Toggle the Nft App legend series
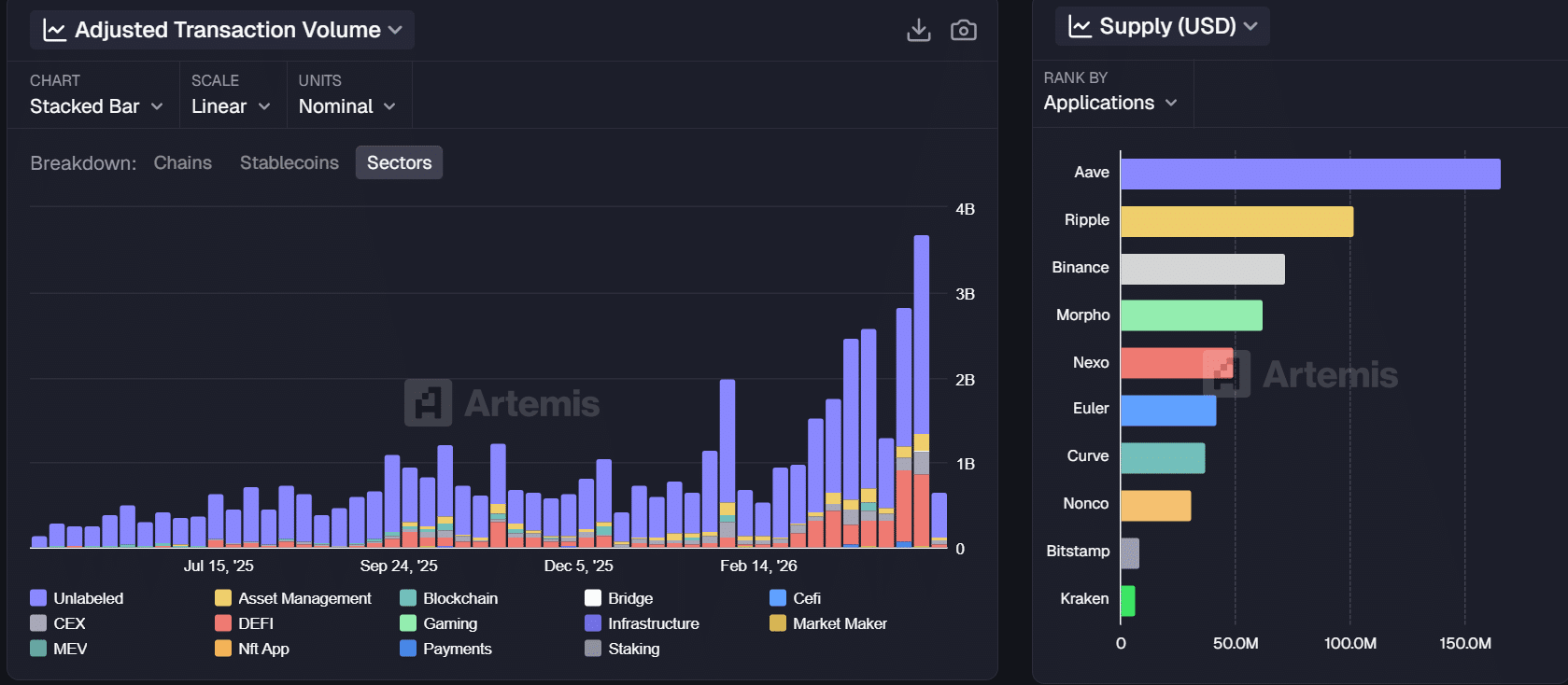Screen dimensions: 1568x685 (x=252, y=649)
